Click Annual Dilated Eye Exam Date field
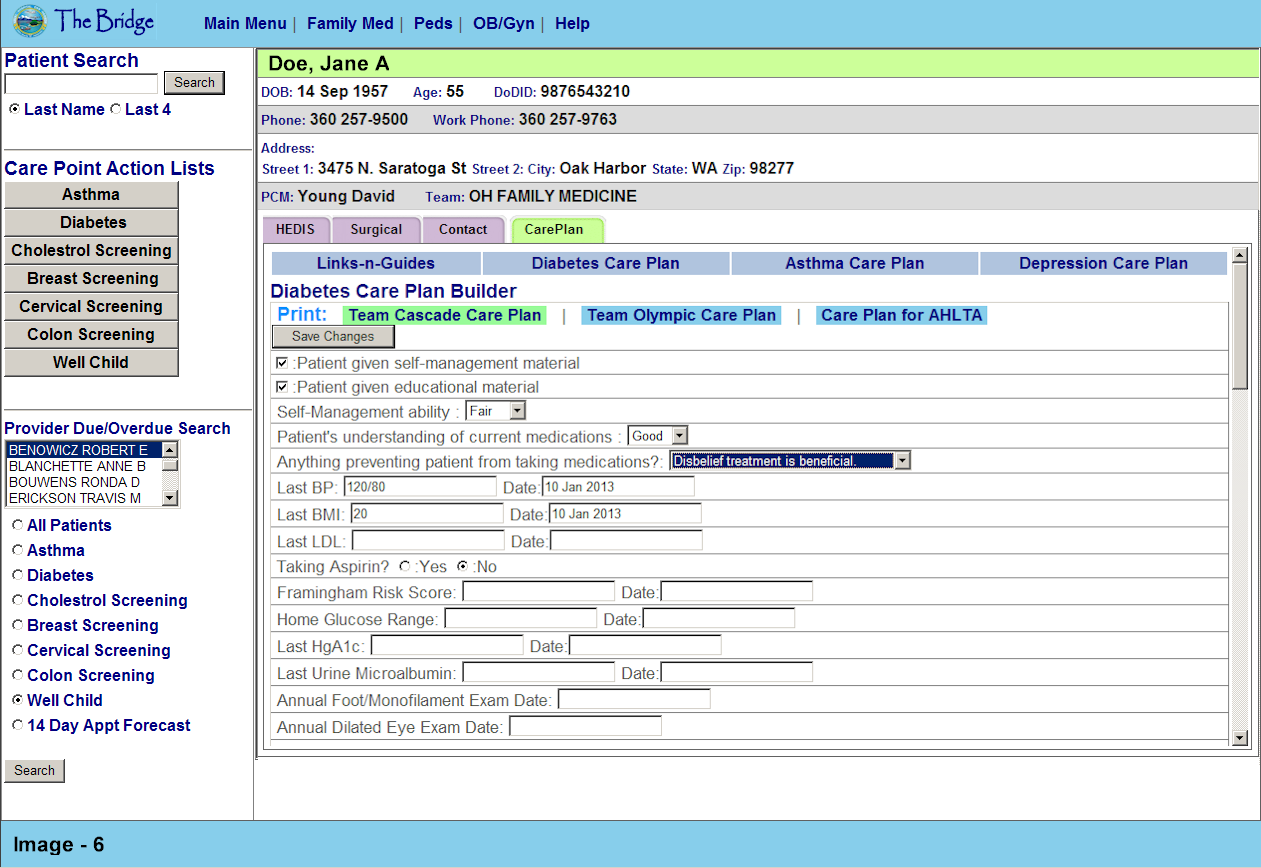The height and width of the screenshot is (868, 1261). (x=585, y=726)
